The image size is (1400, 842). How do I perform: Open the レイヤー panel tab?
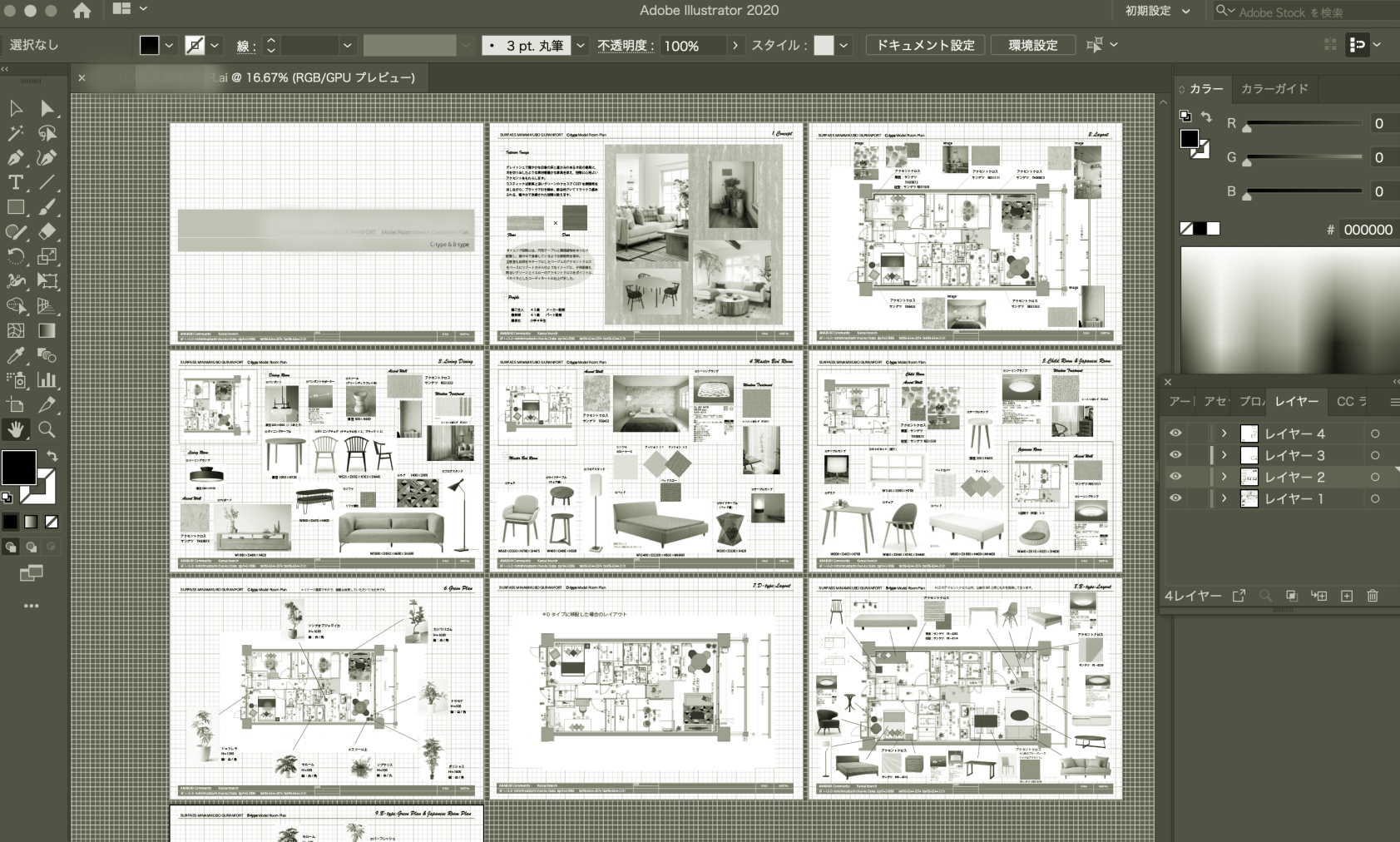[x=1296, y=401]
